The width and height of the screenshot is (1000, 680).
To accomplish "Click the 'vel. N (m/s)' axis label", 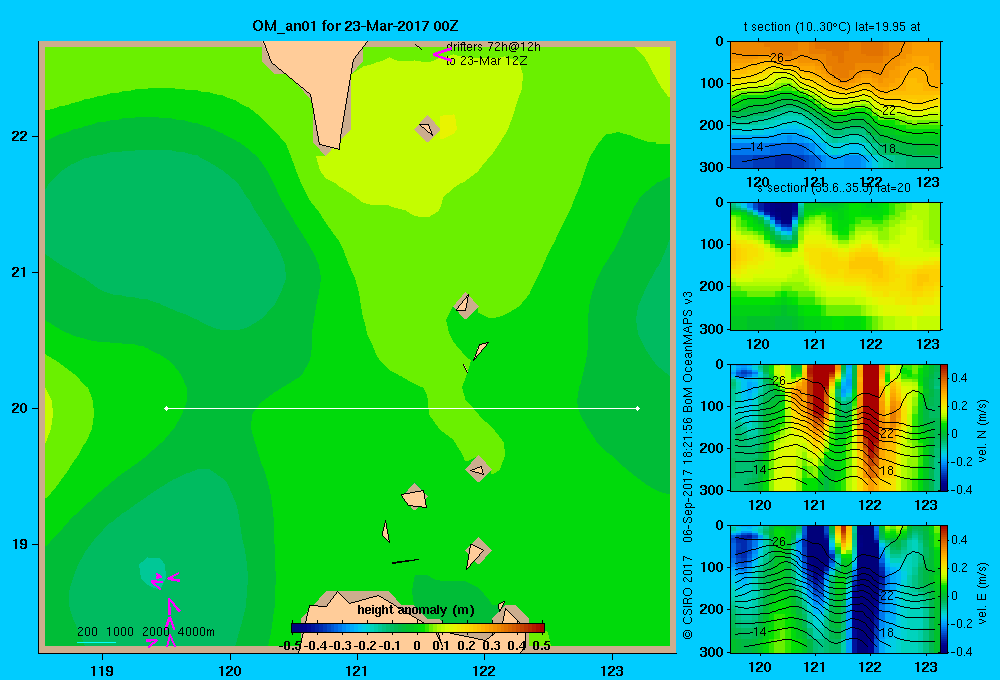I will pyautogui.click(x=982, y=431).
